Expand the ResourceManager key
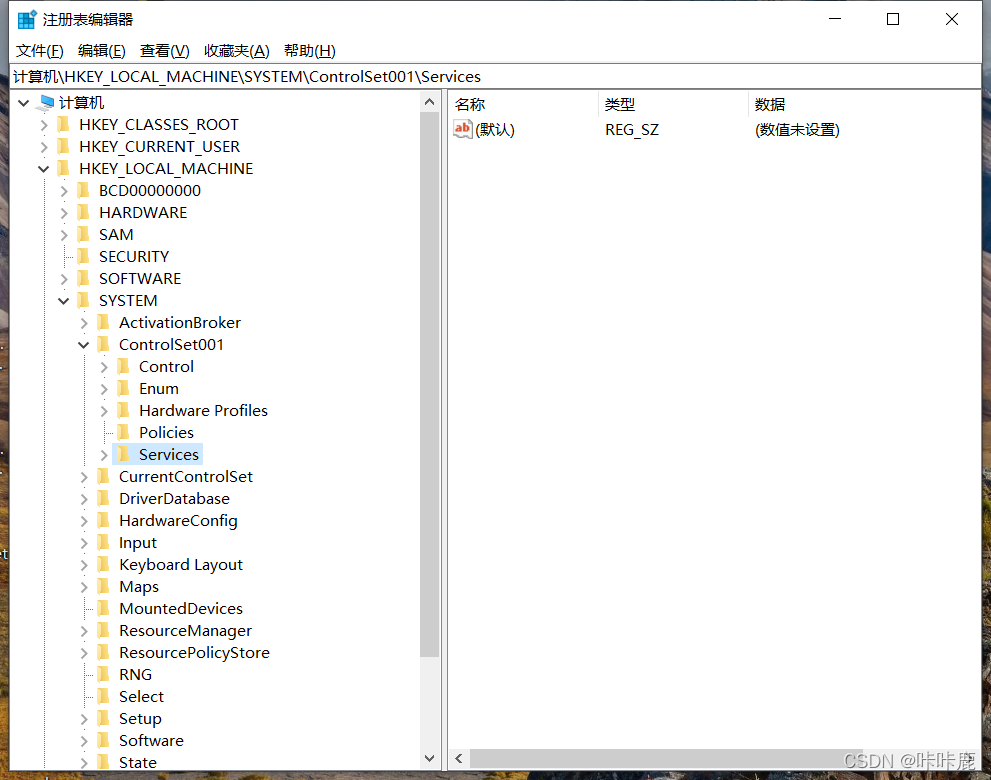 click(x=84, y=631)
